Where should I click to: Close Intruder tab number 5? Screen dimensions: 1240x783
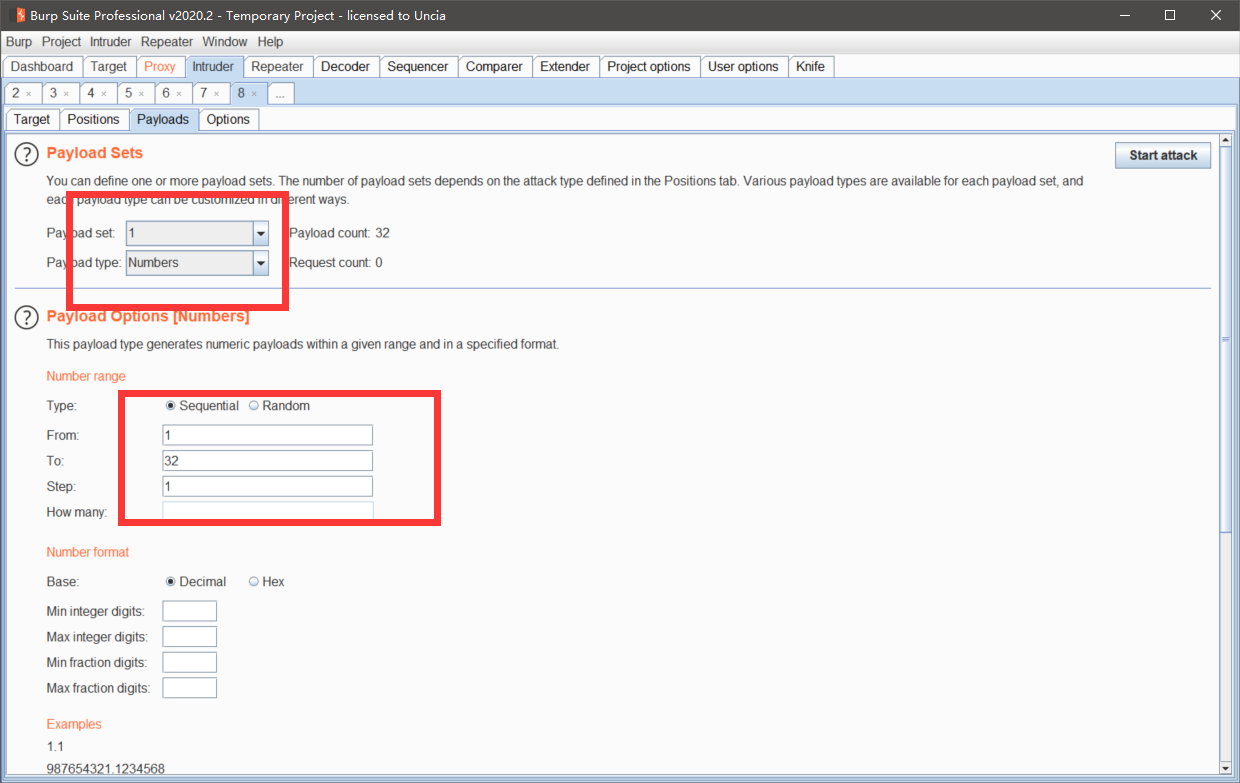click(142, 93)
